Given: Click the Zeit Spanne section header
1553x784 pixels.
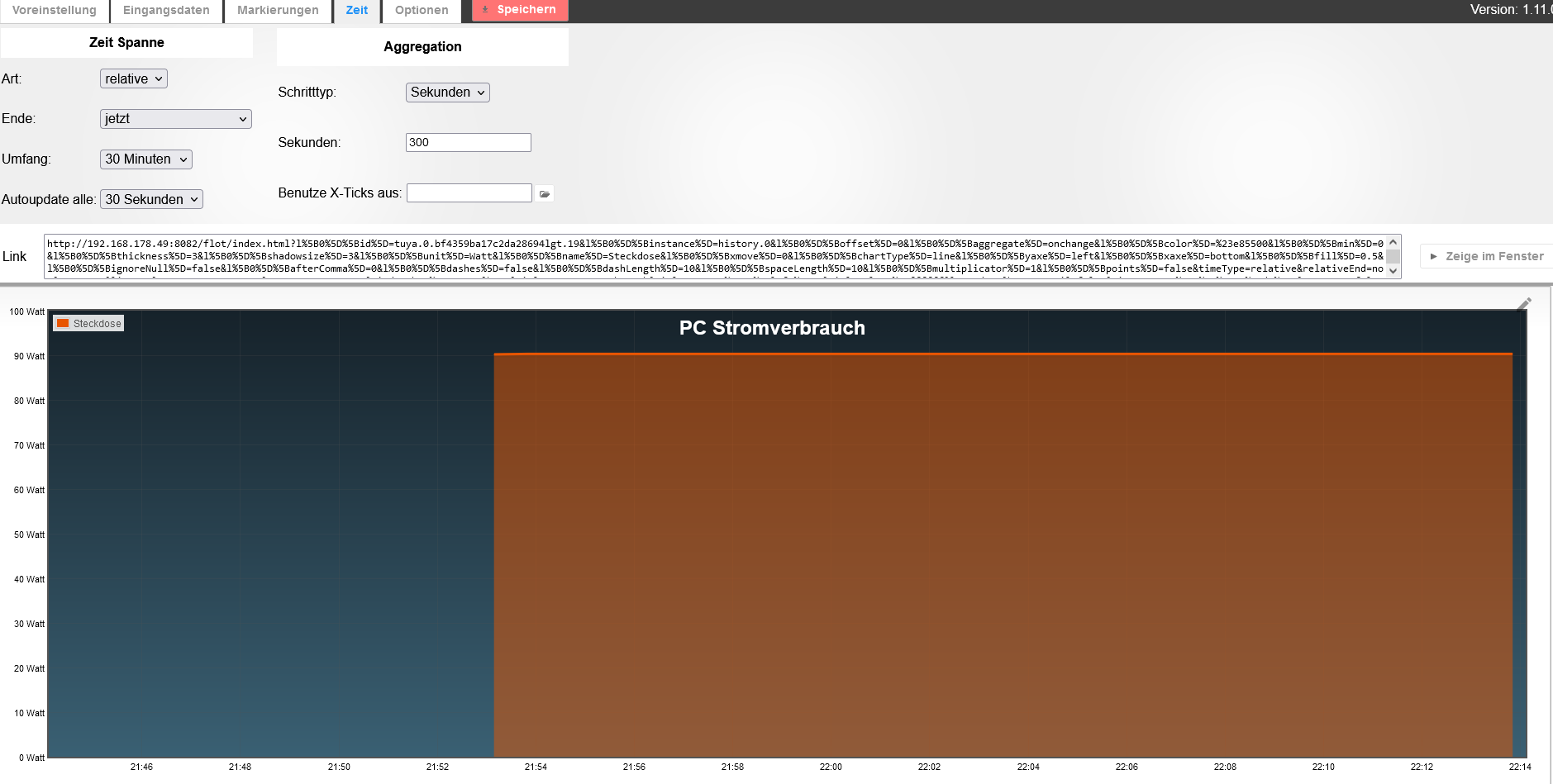Looking at the screenshot, I should (126, 42).
